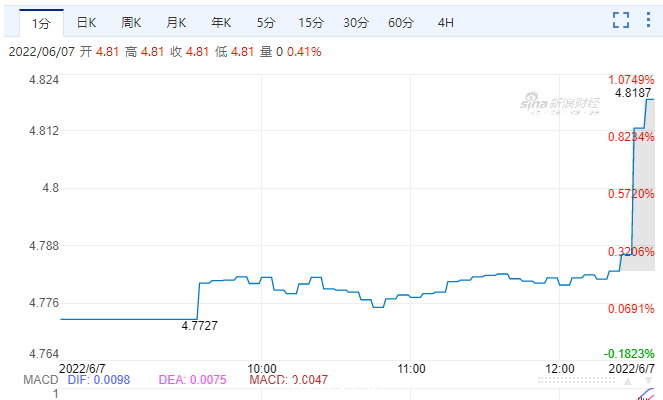The height and width of the screenshot is (400, 663).
Task: Click the DEA value label
Action: (x=192, y=380)
